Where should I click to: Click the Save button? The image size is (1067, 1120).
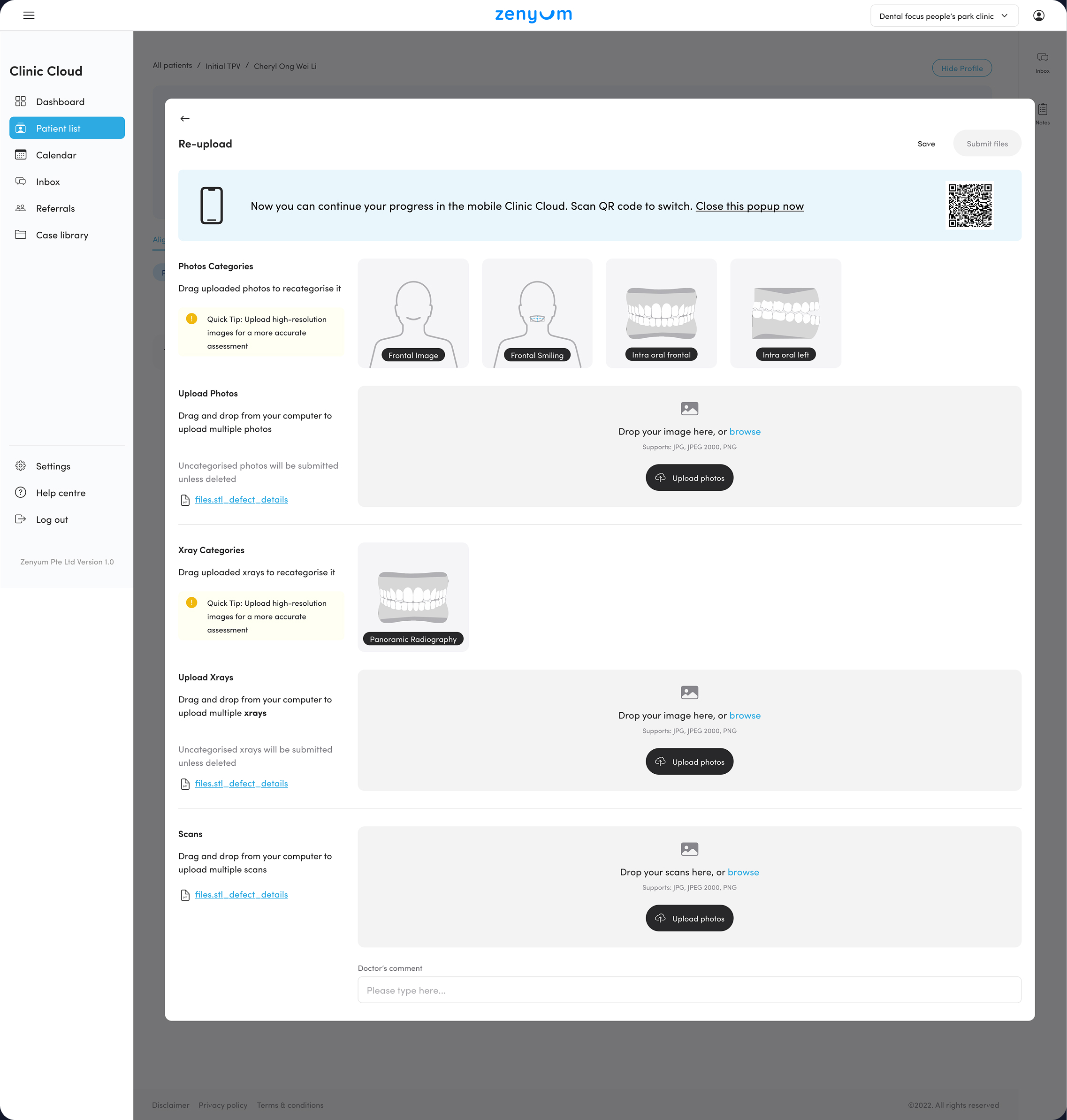point(926,144)
